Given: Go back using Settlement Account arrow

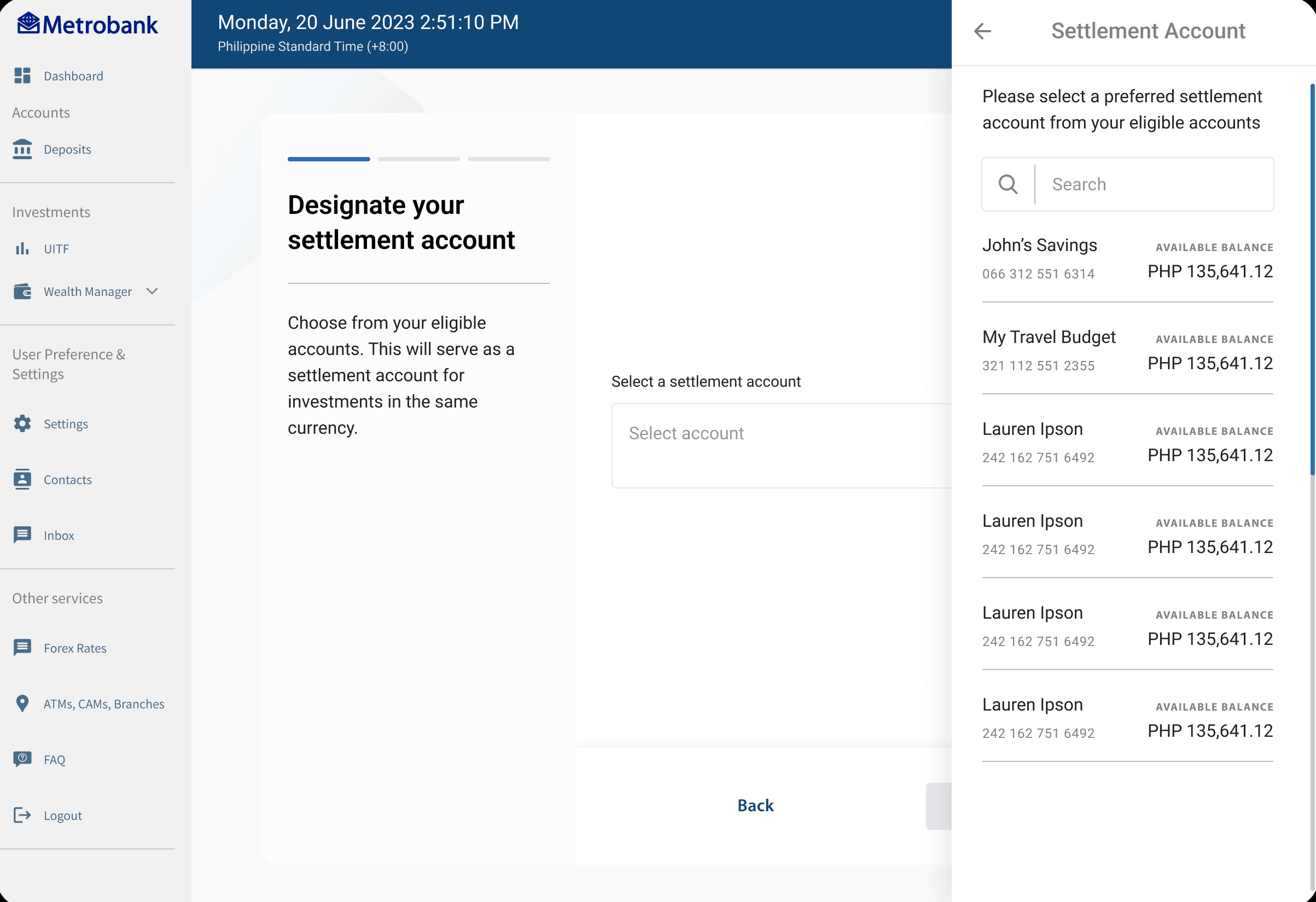Looking at the screenshot, I should tap(982, 31).
